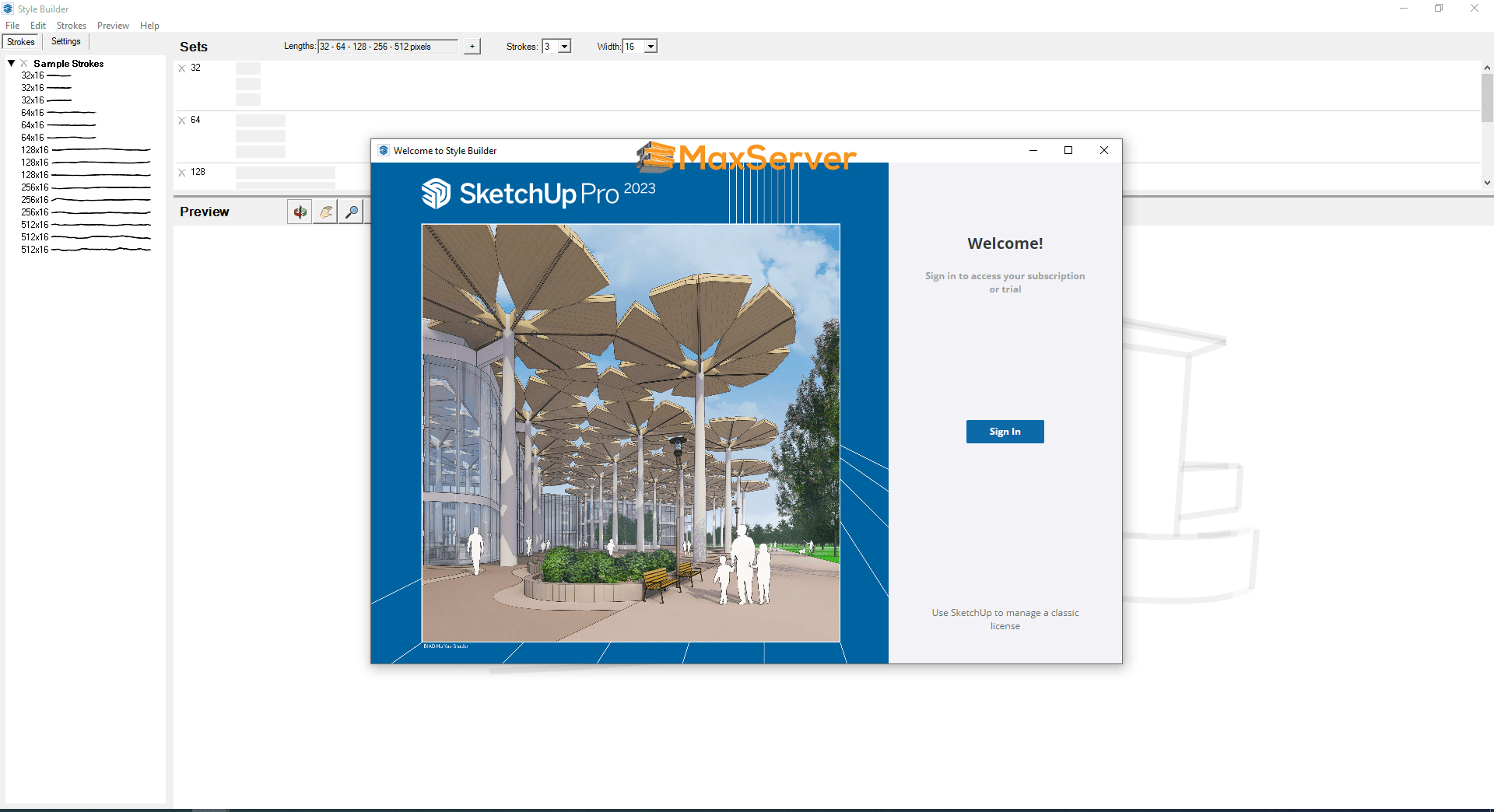The image size is (1494, 812).
Task: Select the Orbit tool in Preview
Action: [300, 212]
